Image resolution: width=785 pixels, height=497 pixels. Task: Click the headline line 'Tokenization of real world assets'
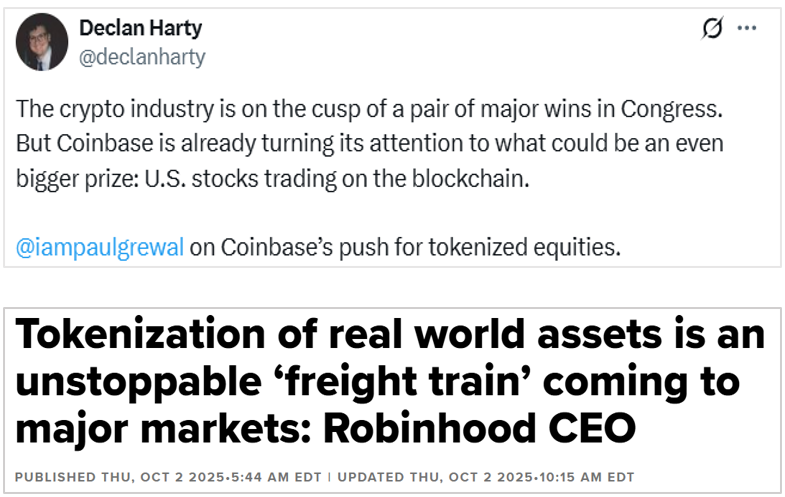point(390,335)
